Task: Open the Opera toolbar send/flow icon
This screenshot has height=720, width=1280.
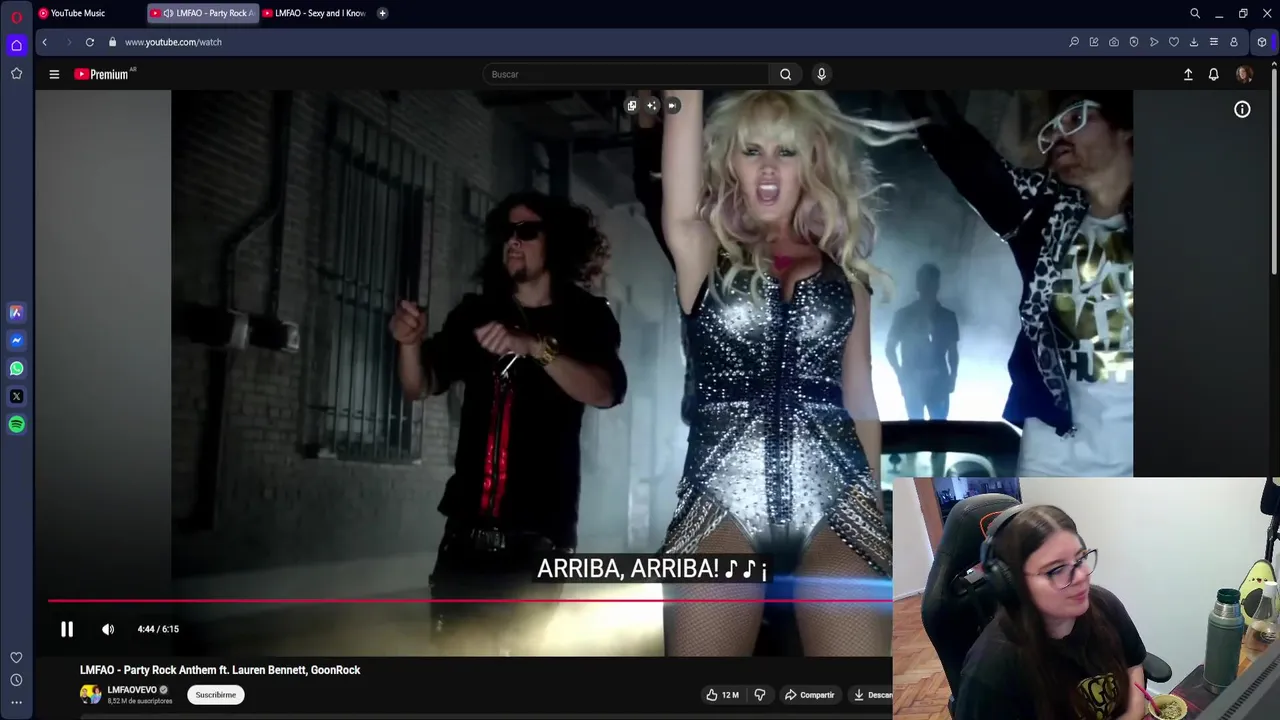Action: [x=1154, y=42]
